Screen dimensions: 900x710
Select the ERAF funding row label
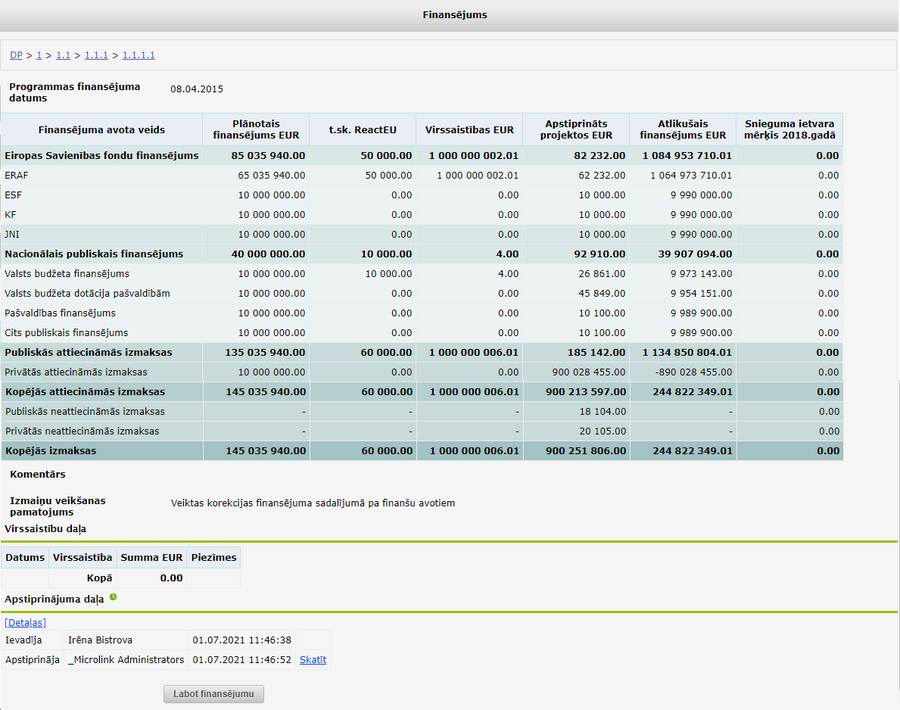click(17, 176)
